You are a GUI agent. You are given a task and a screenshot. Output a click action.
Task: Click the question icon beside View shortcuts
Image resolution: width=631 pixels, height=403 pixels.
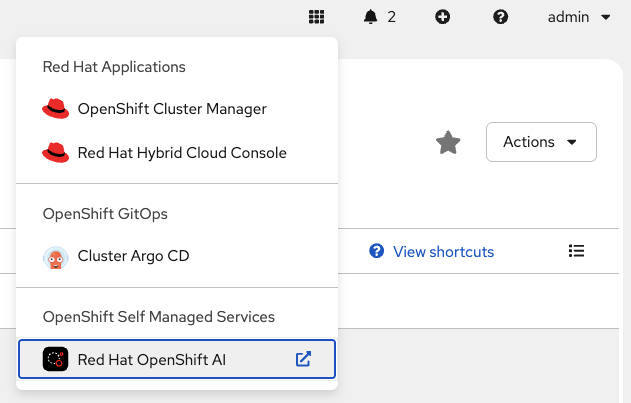tap(377, 251)
